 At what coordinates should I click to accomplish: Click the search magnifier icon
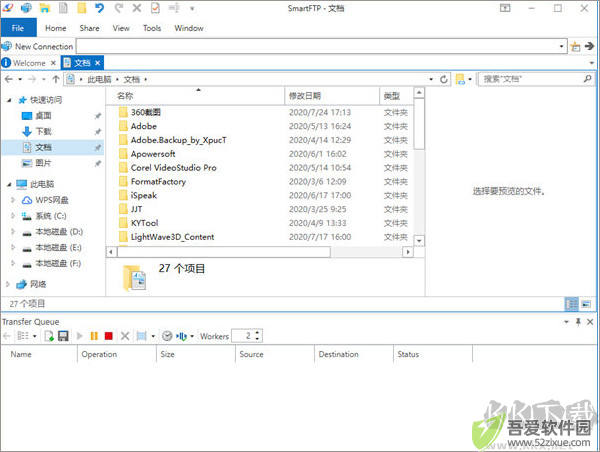click(587, 79)
